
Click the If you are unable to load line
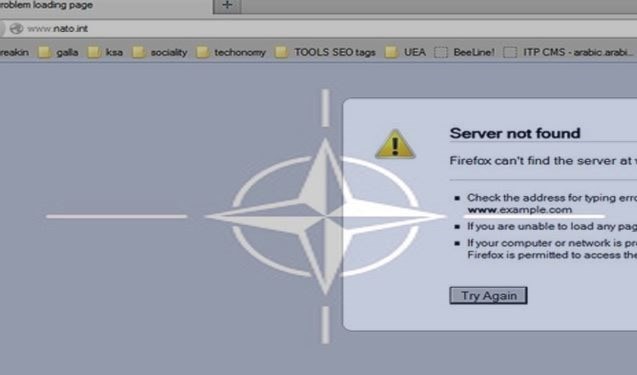pos(552,226)
